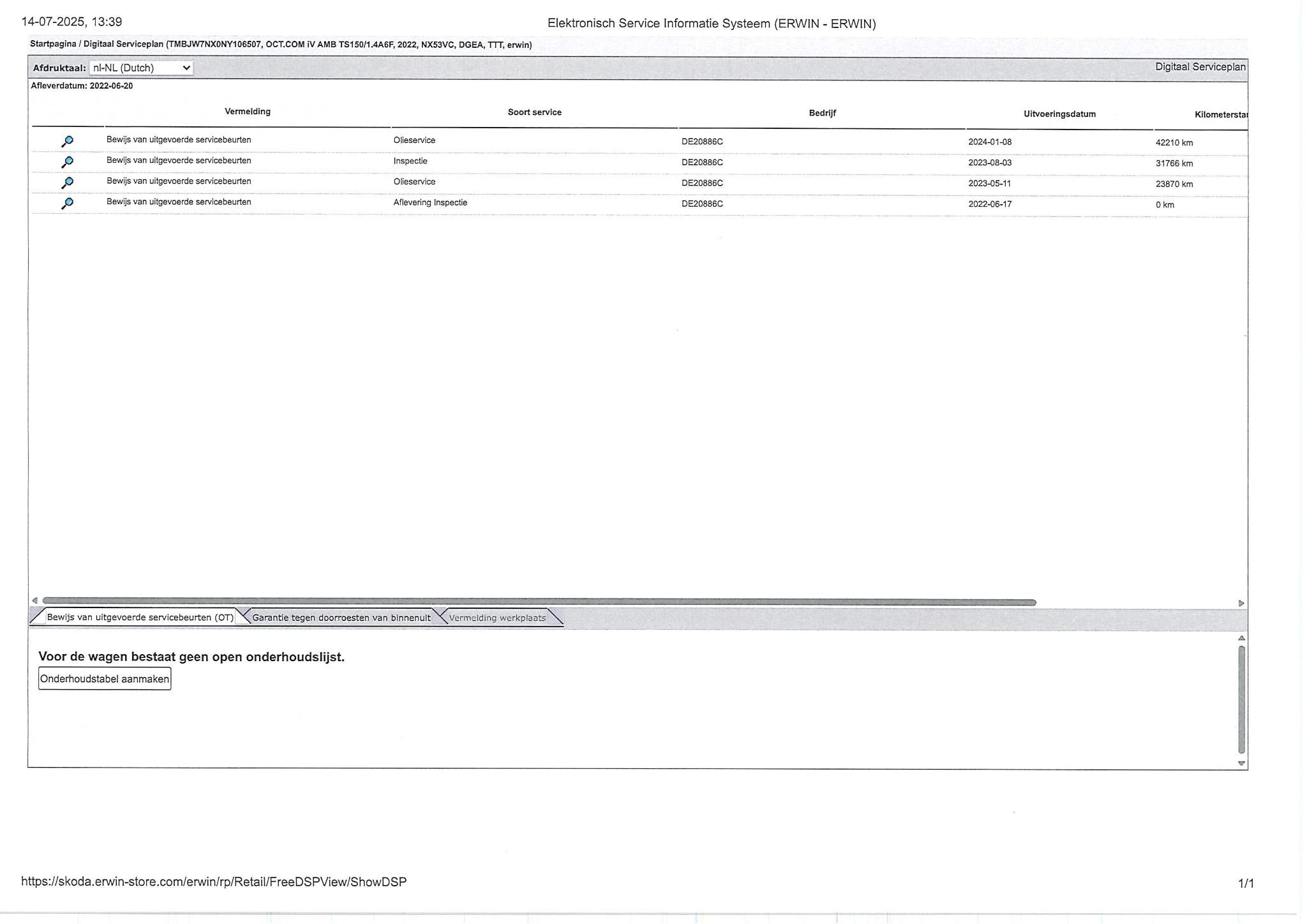1307x924 pixels.
Task: Click the lower panel vertical scrollbar thumb
Action: click(1241, 700)
